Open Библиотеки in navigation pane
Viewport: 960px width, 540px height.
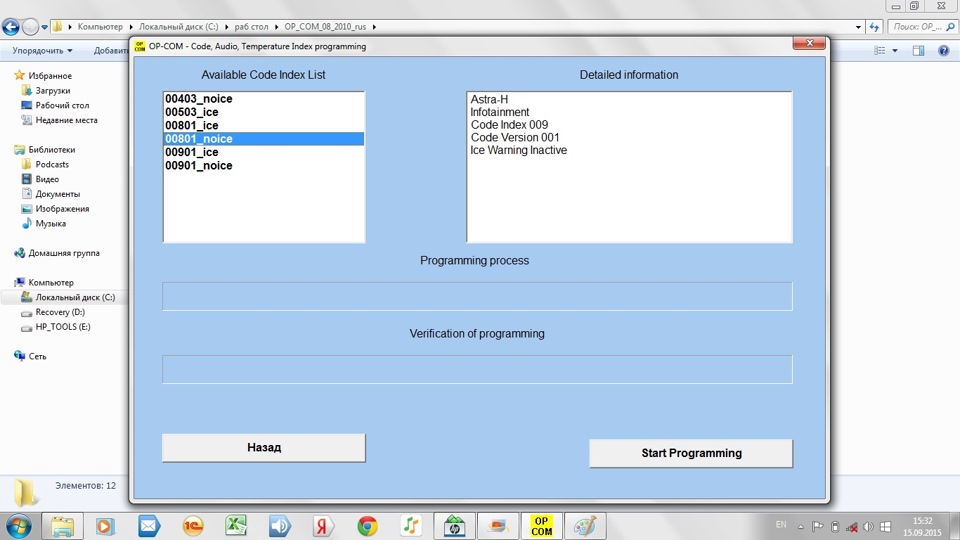[x=51, y=149]
